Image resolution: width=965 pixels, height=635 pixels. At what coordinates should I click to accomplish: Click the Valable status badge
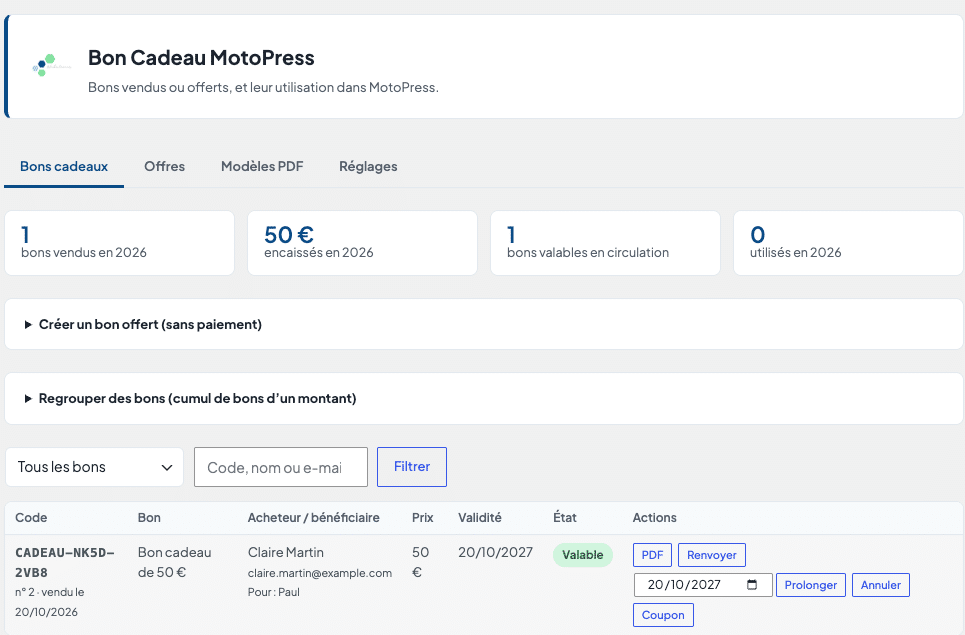582,555
